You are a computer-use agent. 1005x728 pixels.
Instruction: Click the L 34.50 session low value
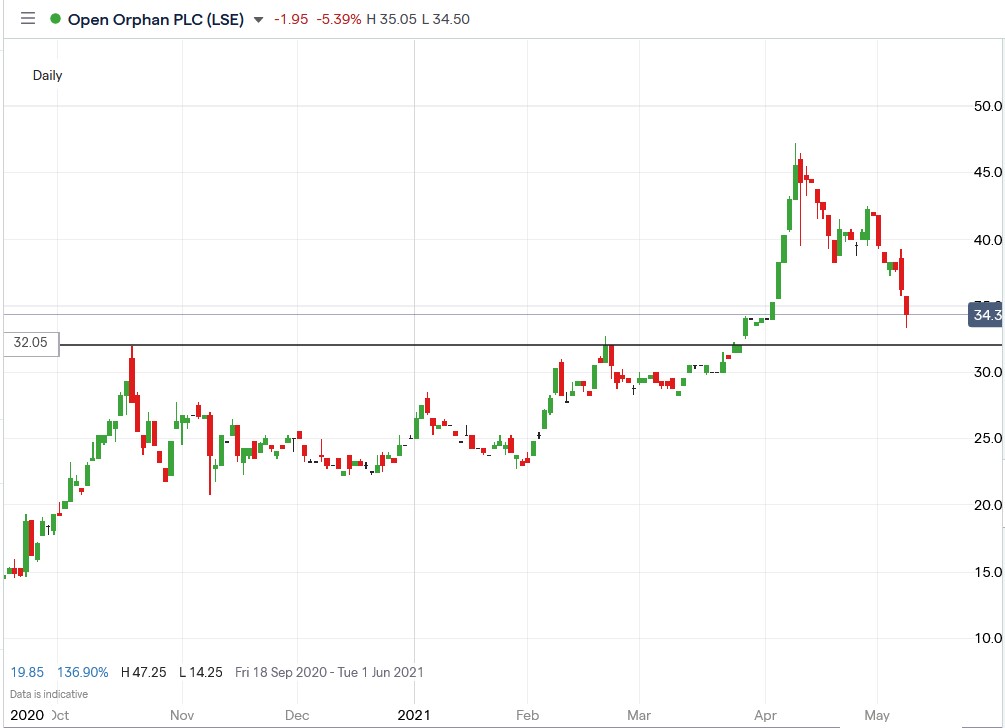pos(445,19)
